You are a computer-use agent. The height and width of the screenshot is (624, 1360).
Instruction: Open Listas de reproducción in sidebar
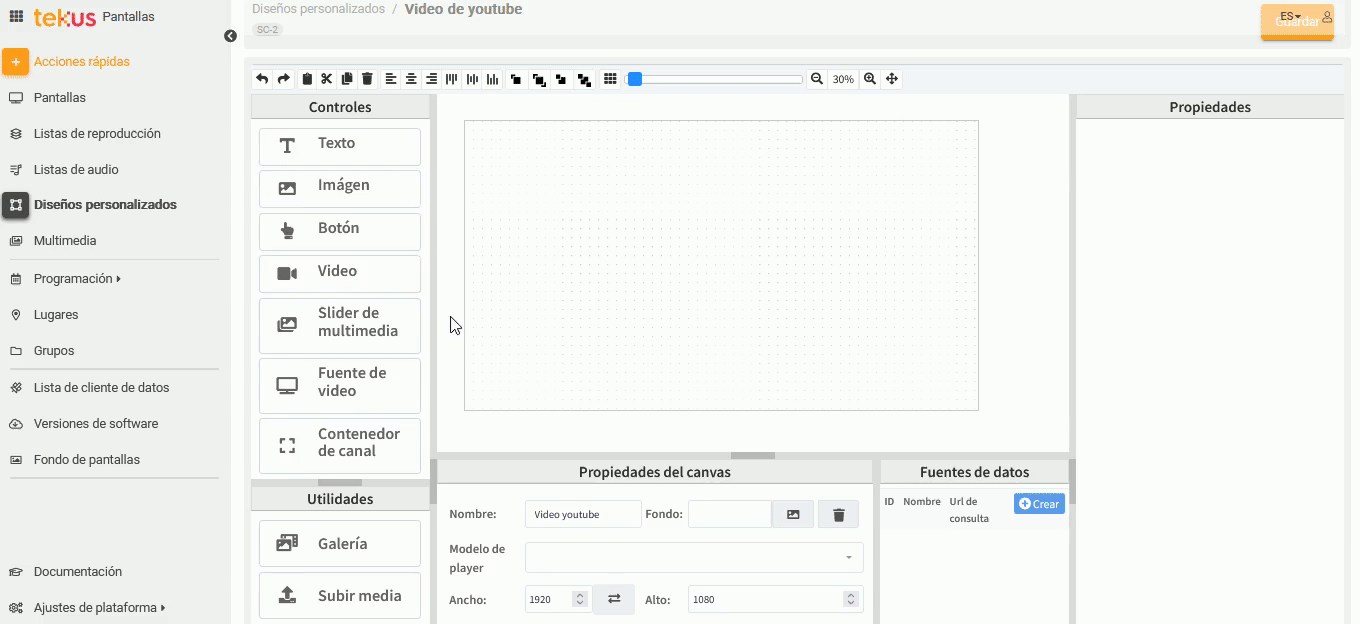[x=97, y=133]
